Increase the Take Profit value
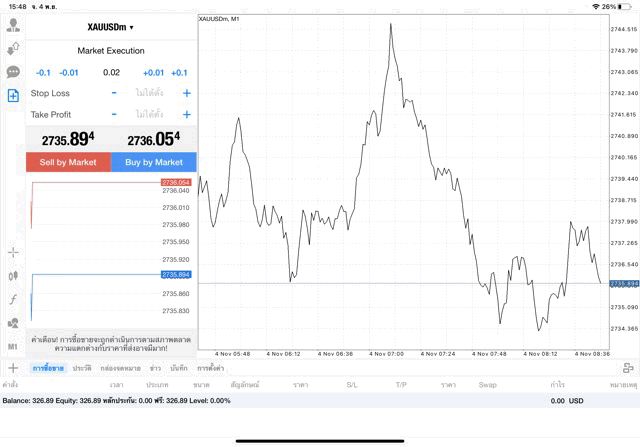This screenshot has height=447, width=640. tap(186, 114)
